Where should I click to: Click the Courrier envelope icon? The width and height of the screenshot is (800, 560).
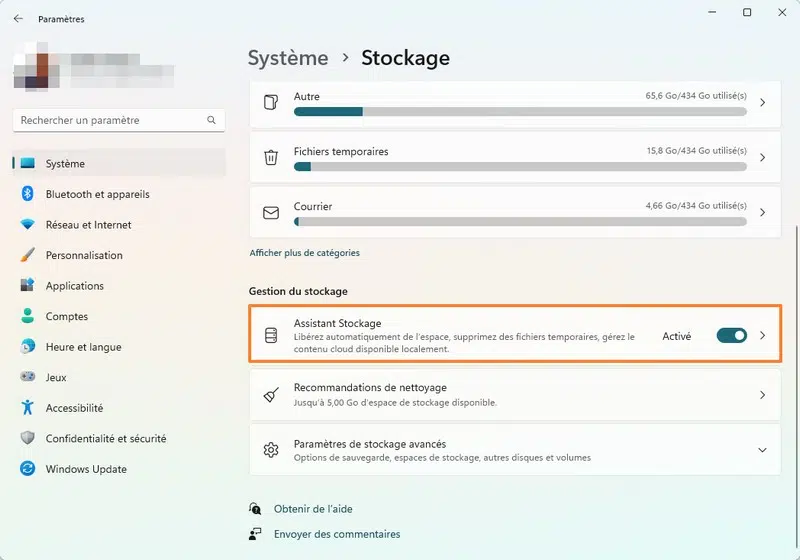pyautogui.click(x=271, y=213)
